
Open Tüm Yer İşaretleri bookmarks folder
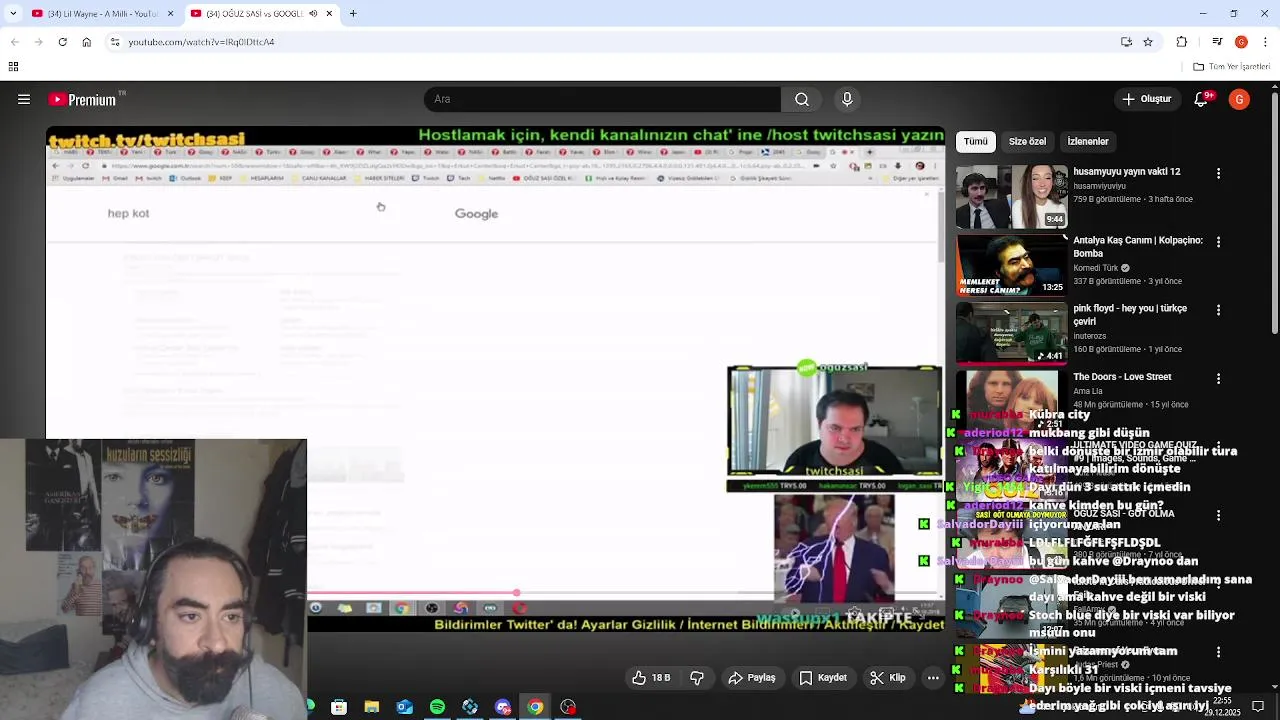1231,67
